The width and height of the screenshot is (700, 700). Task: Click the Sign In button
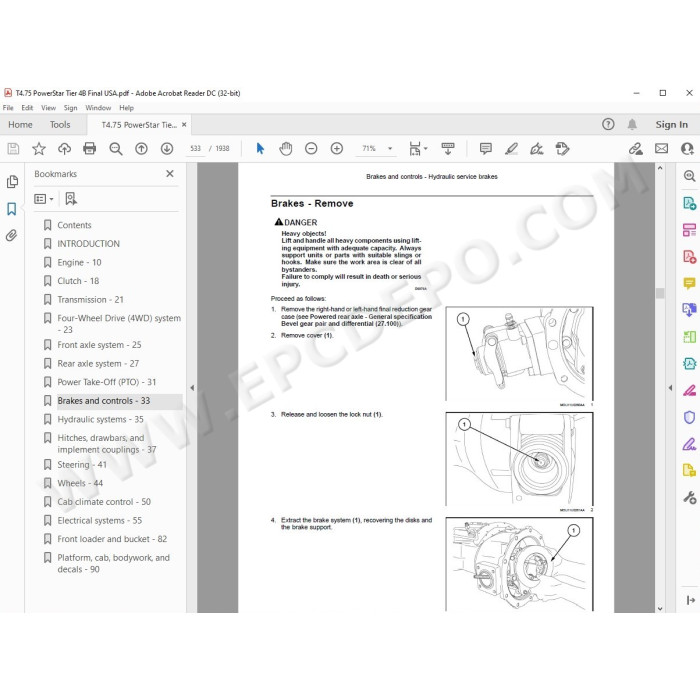click(x=671, y=125)
